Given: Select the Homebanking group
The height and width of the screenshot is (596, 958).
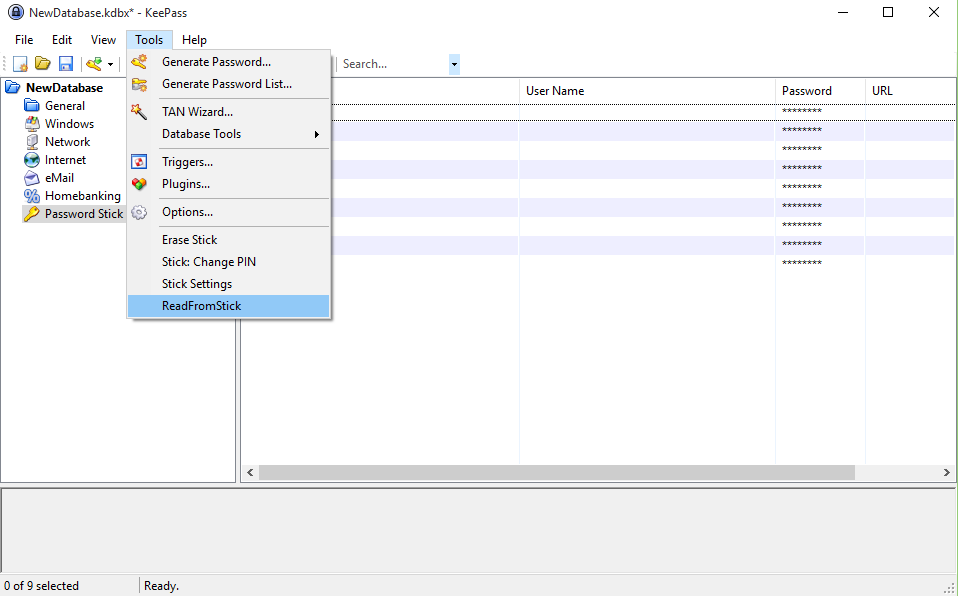Looking at the screenshot, I should point(82,196).
